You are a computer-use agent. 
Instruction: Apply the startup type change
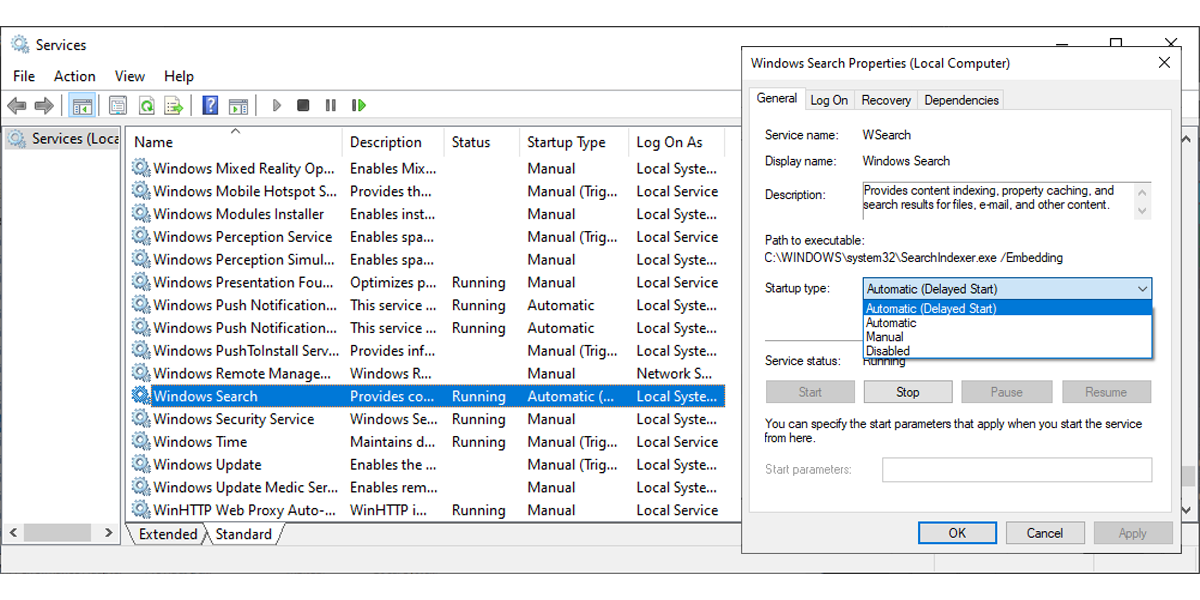(x=1133, y=533)
